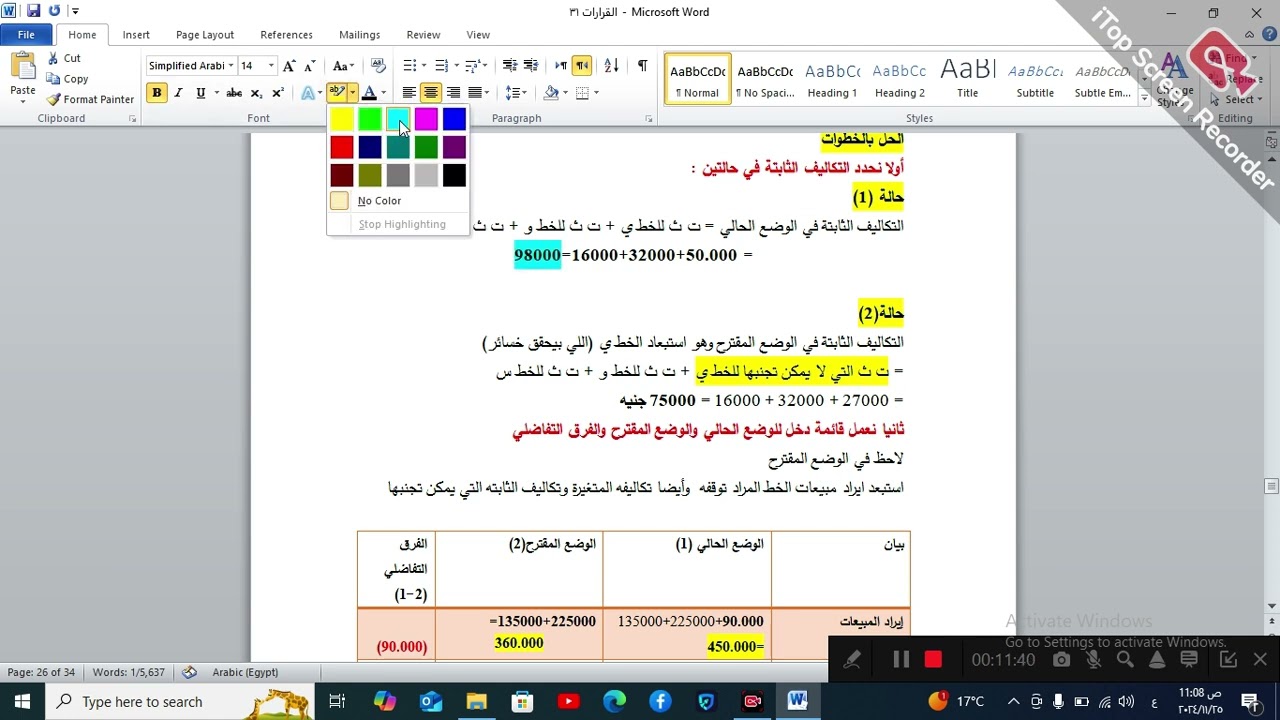Viewport: 1280px width, 720px height.
Task: Click recorder magnifier zoom icon
Action: (1125, 660)
